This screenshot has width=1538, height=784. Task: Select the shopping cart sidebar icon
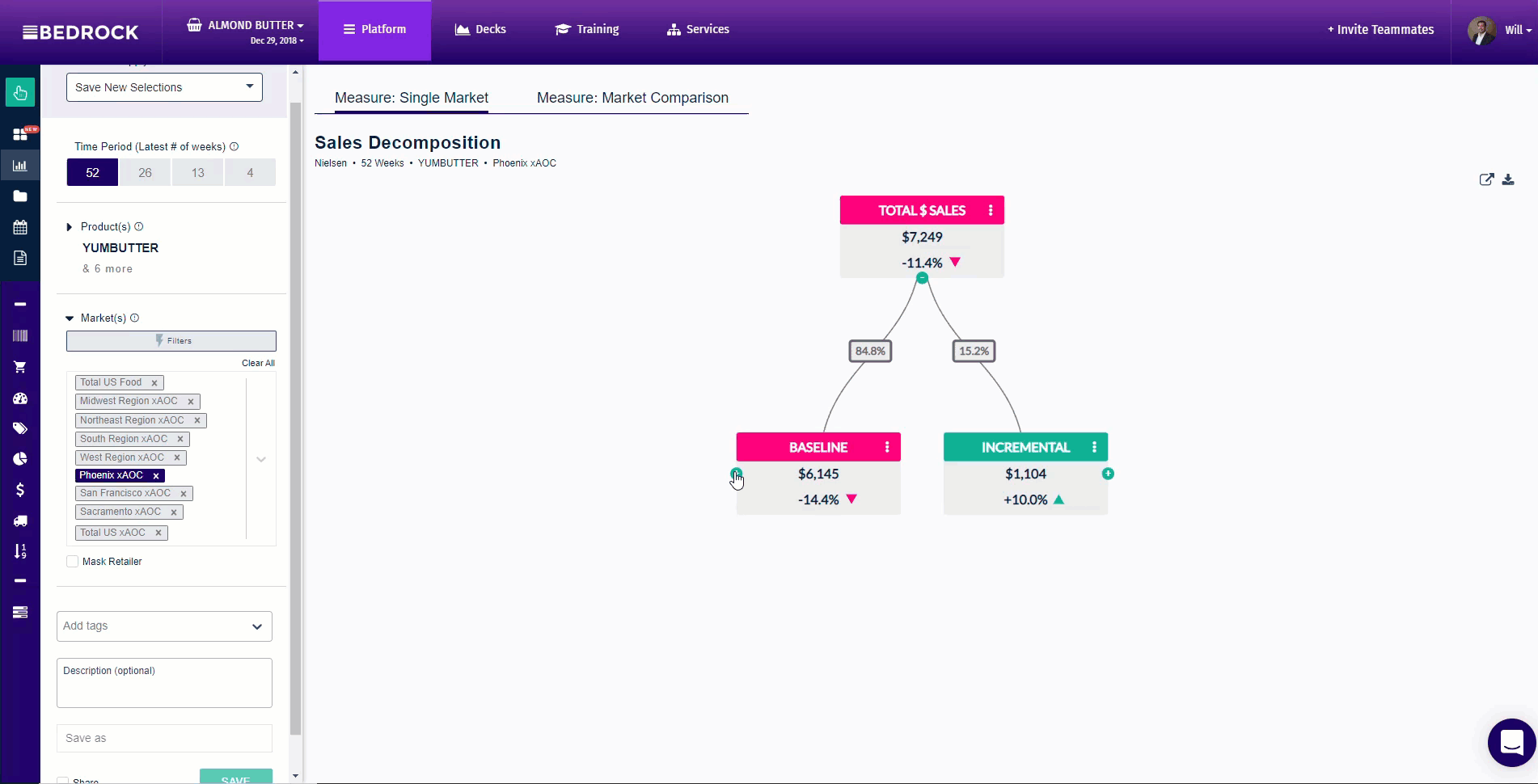pos(20,367)
